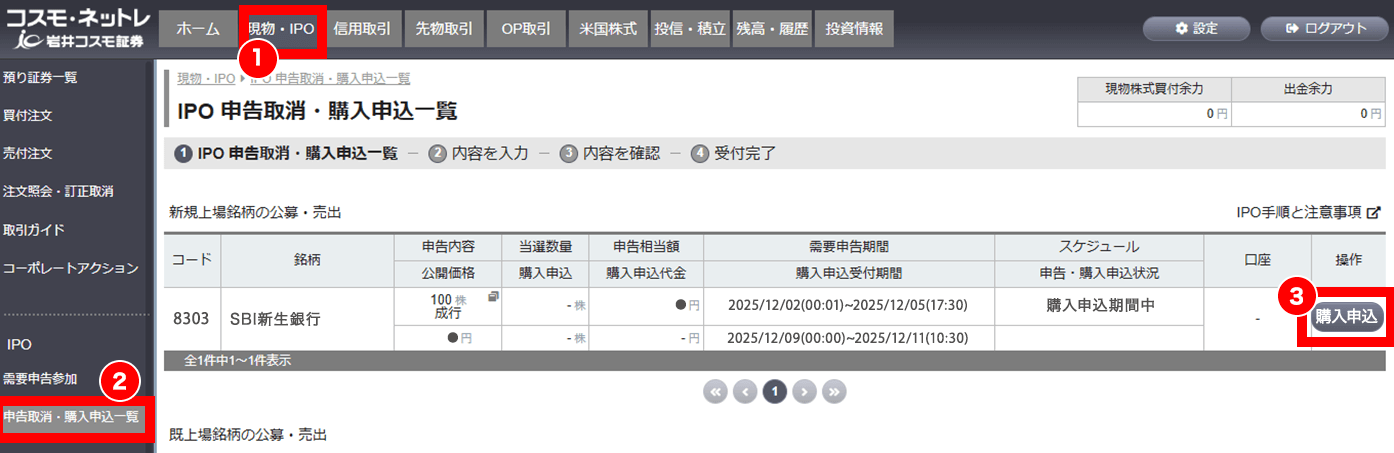Go to previous page arrow in pagination
This screenshot has width=1394, height=453.
pyautogui.click(x=745, y=392)
